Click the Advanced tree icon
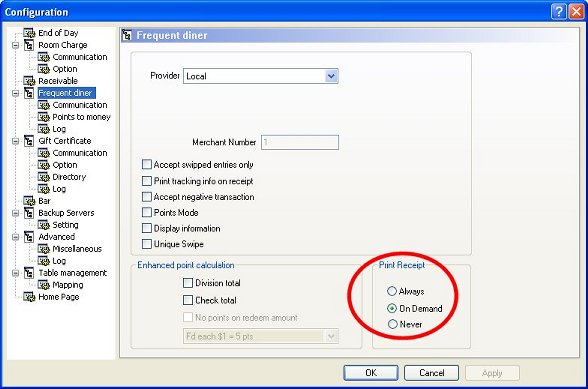Screen dimensions: 588x389 click(x=29, y=237)
